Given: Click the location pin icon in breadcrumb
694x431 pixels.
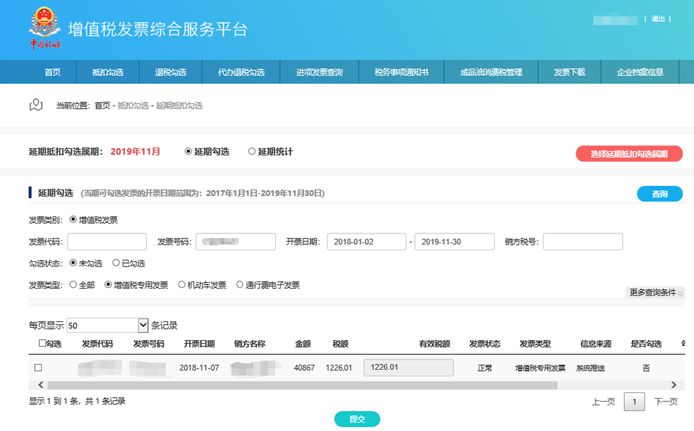Looking at the screenshot, I should coord(36,105).
